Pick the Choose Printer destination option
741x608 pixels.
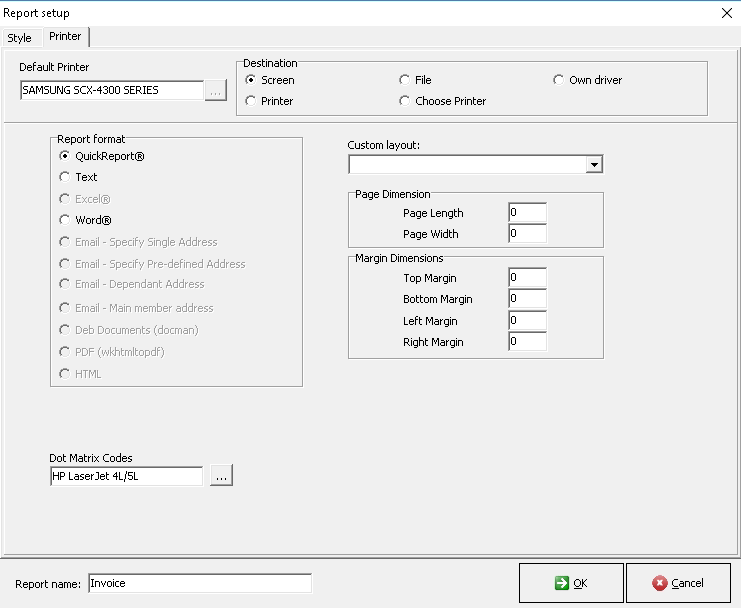point(405,101)
